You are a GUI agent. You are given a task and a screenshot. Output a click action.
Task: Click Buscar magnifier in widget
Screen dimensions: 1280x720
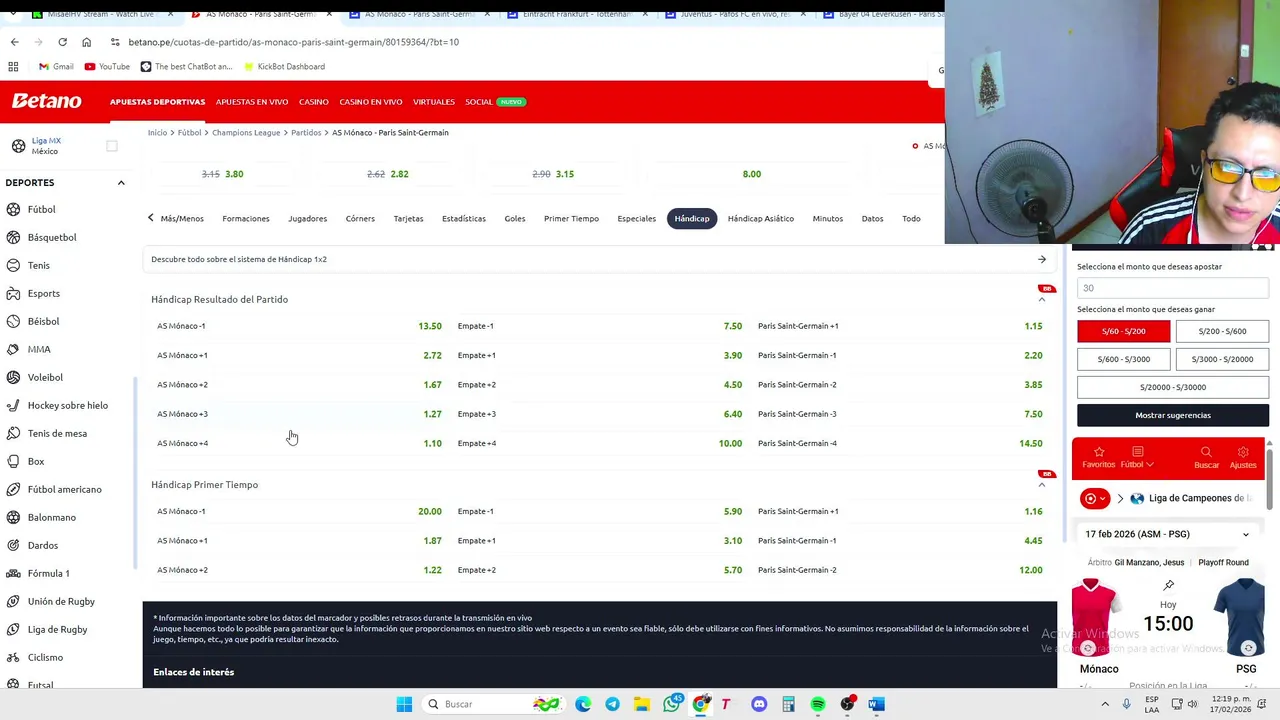tap(1206, 458)
